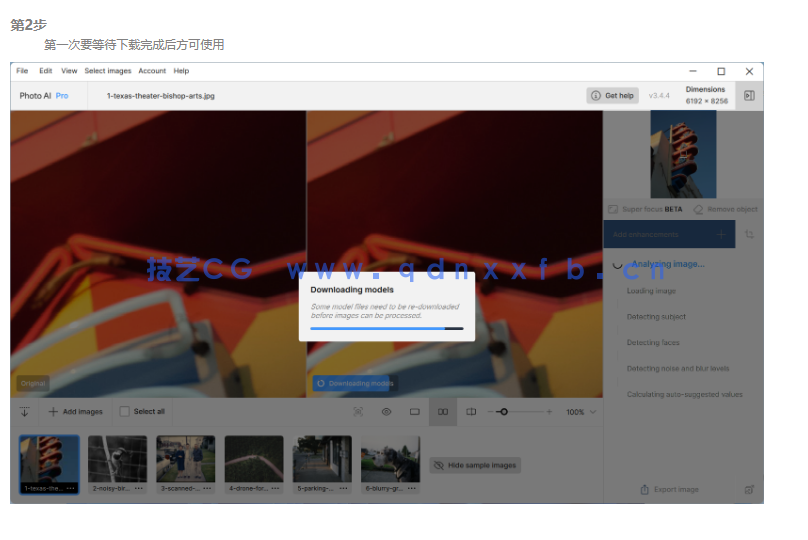Open options menu for 3-scanned-... image
This screenshot has height=540, width=808.
tap(207, 488)
